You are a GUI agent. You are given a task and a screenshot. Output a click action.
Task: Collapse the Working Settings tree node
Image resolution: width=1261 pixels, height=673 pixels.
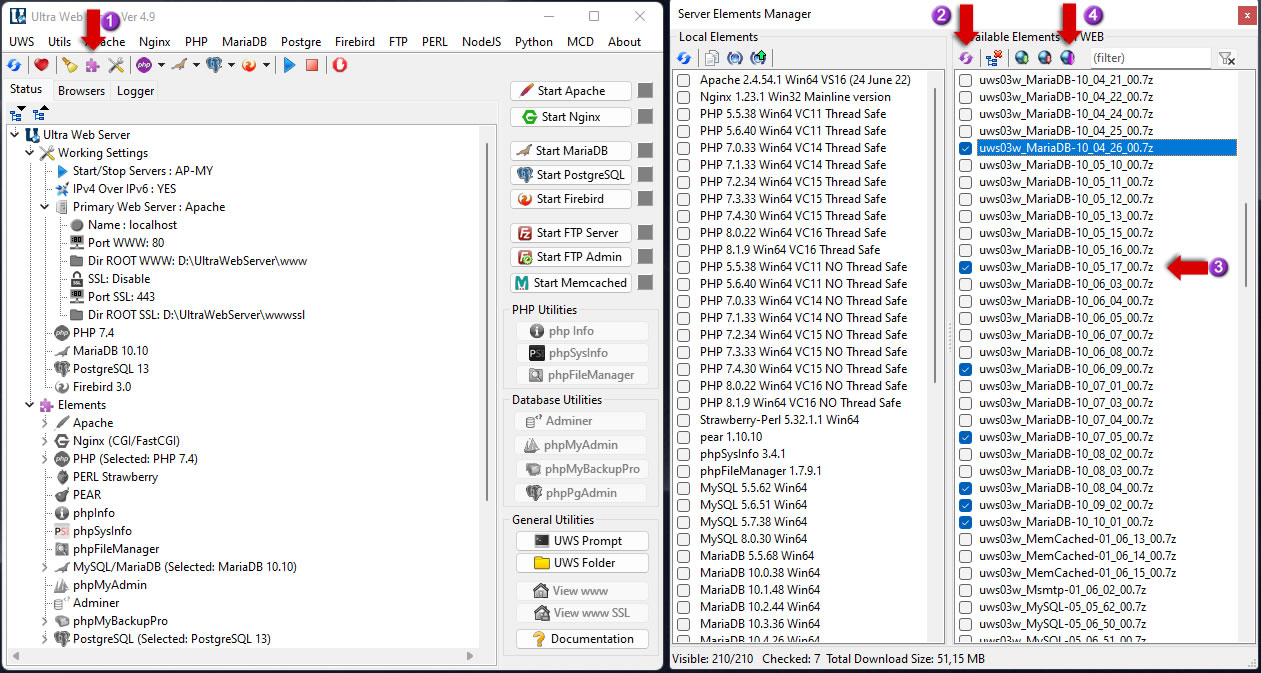29,153
